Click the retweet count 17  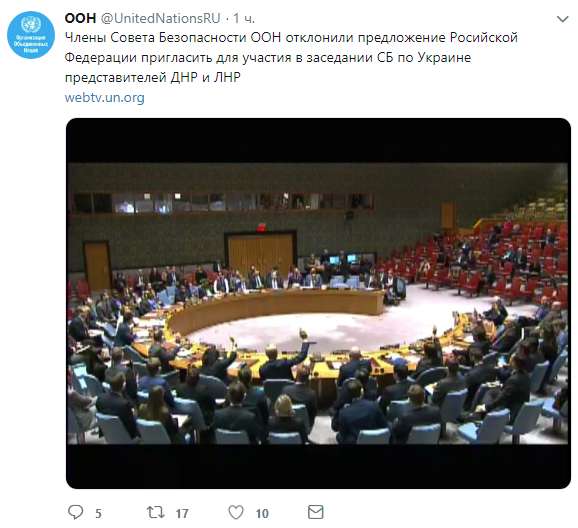coord(182,513)
